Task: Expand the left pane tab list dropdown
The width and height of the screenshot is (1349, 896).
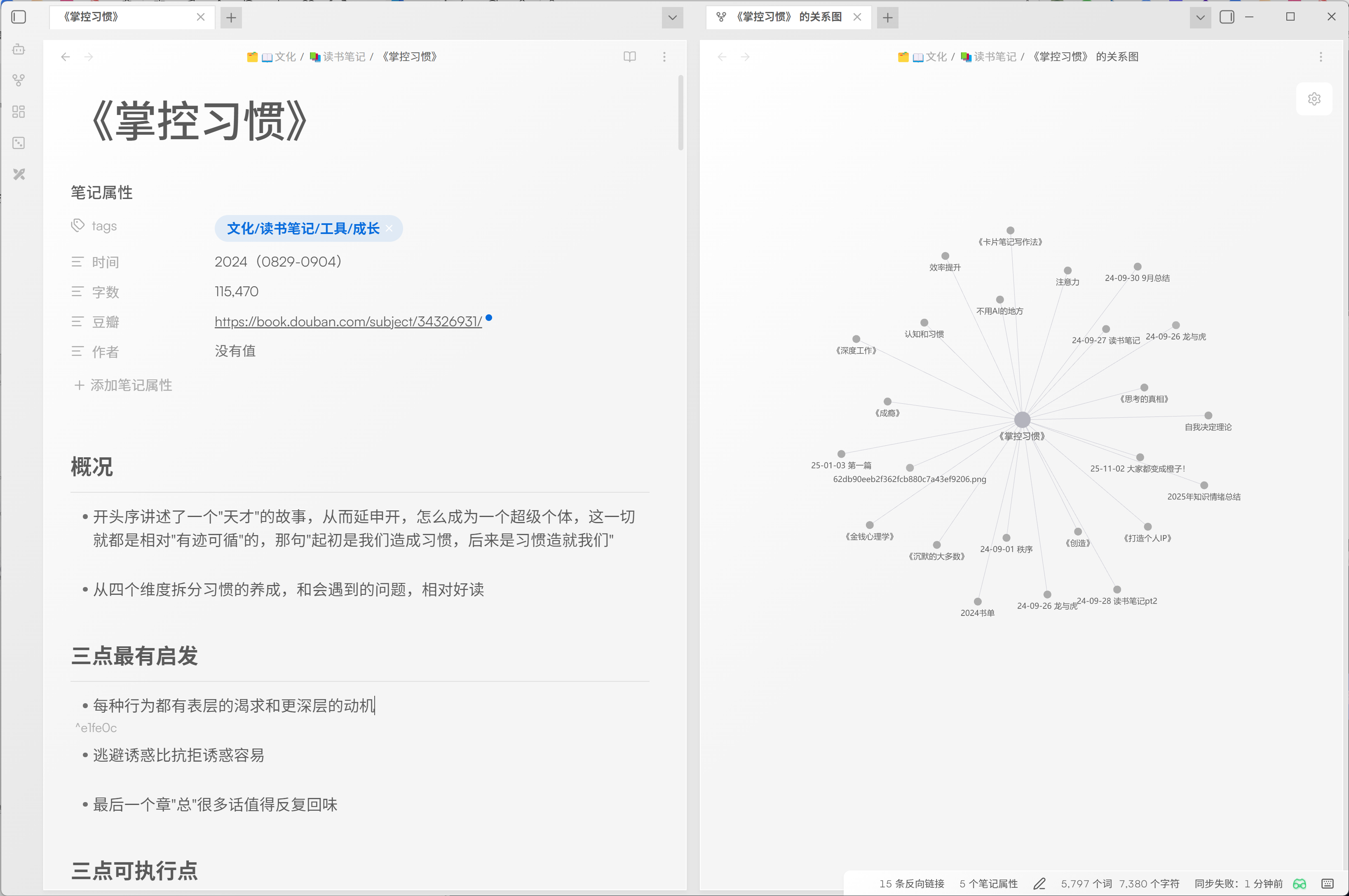Action: click(672, 17)
